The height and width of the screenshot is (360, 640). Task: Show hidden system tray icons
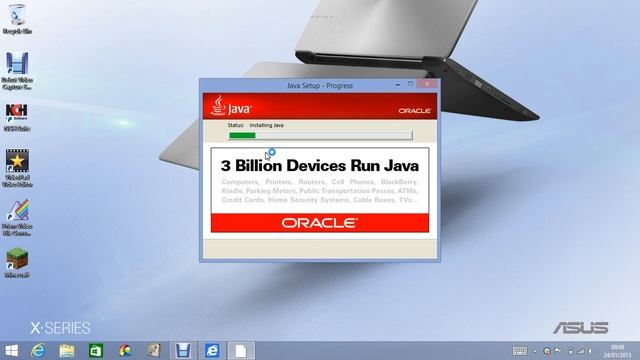point(535,351)
